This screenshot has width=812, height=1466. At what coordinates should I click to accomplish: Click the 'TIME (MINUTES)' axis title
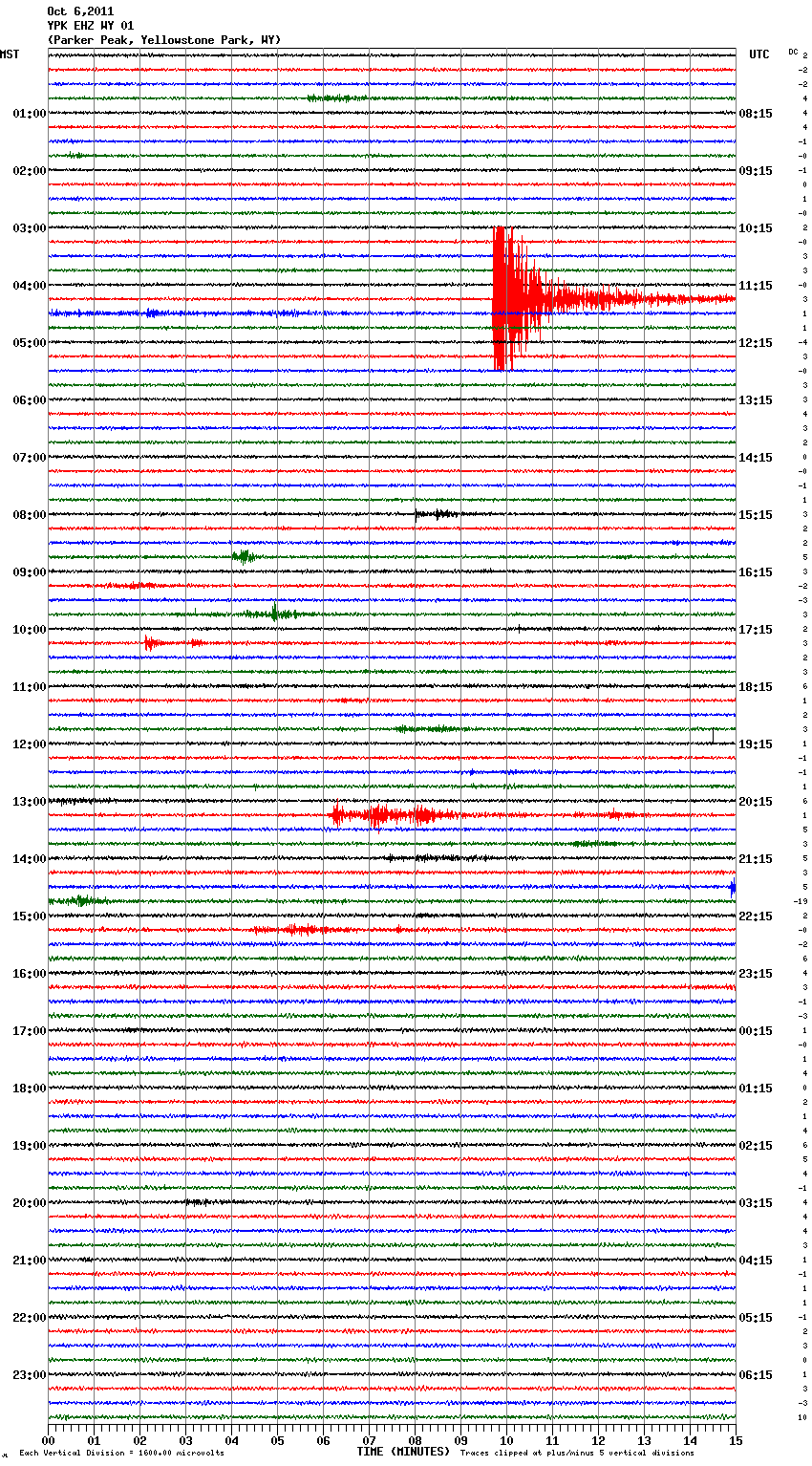coord(403,1452)
